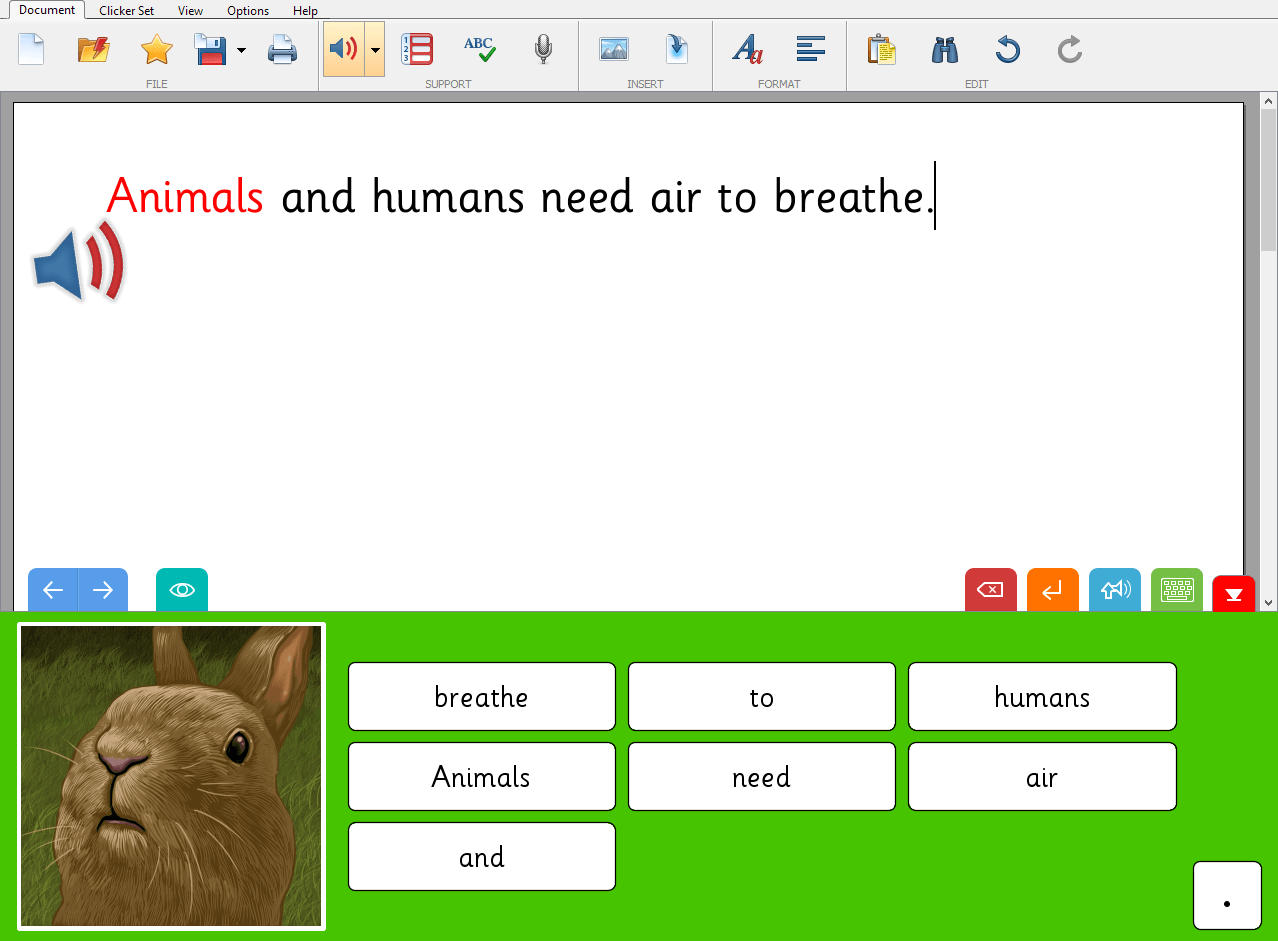Expand the speech options dropdown arrow
1278x941 pixels.
tap(375, 49)
